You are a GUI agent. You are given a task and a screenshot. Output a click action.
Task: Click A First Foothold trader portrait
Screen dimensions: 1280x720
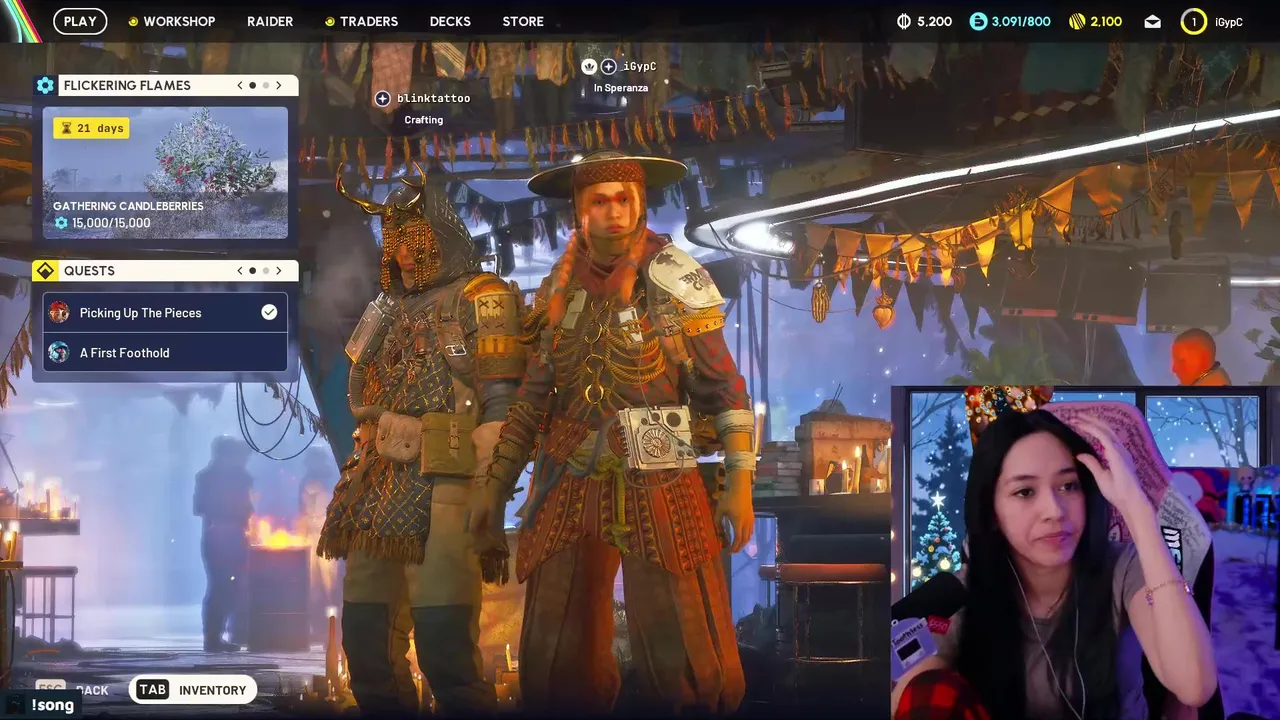[59, 352]
